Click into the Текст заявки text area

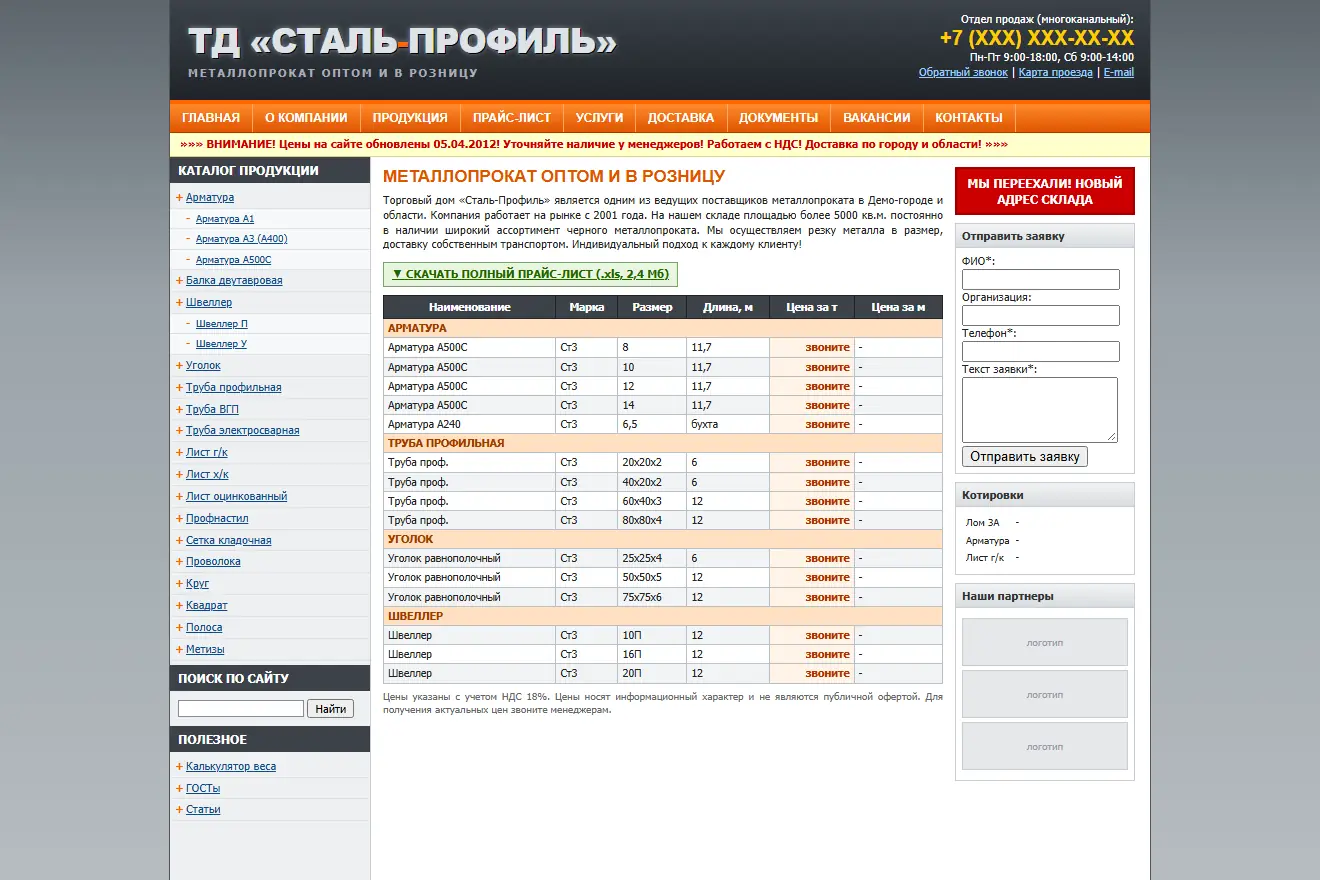point(1040,410)
